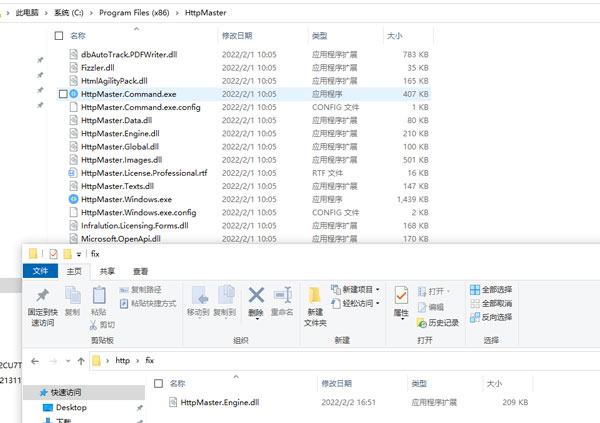Click the Invert Selection icon
Viewport: 600px width, 423px height.
(475, 317)
